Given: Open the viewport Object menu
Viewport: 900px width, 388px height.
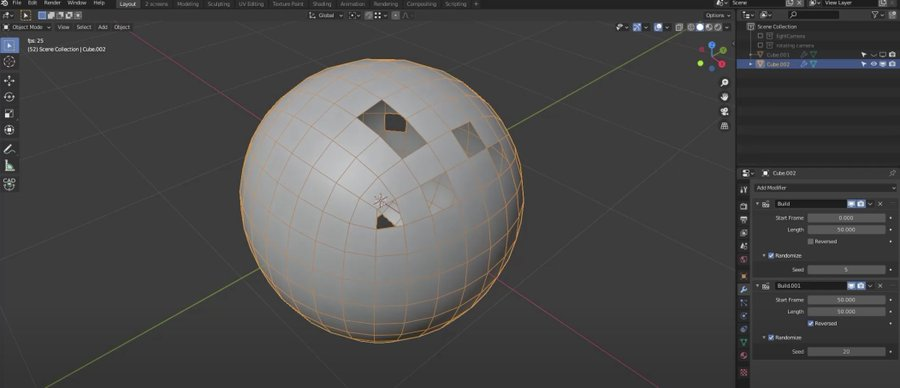Looking at the screenshot, I should pyautogui.click(x=122, y=27).
